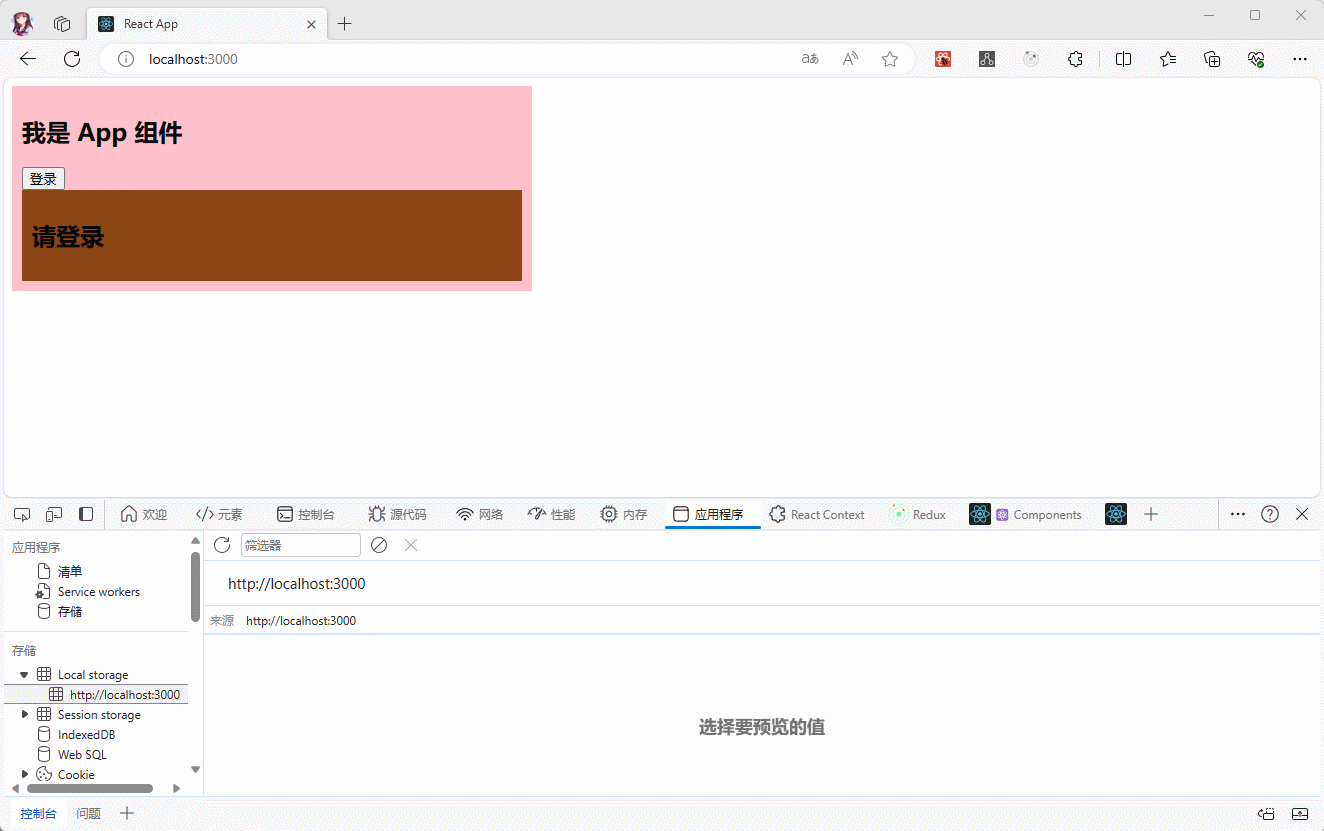Toggle device emulation icon in DevTools
Image resolution: width=1324 pixels, height=831 pixels.
pos(54,514)
